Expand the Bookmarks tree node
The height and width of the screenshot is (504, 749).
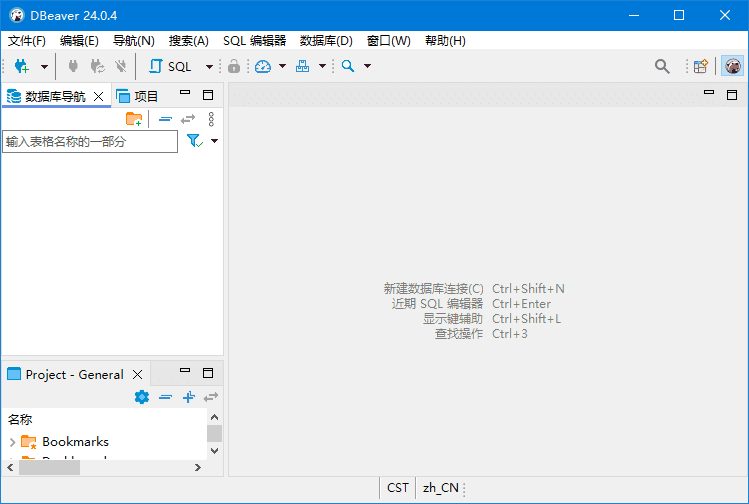coord(12,442)
